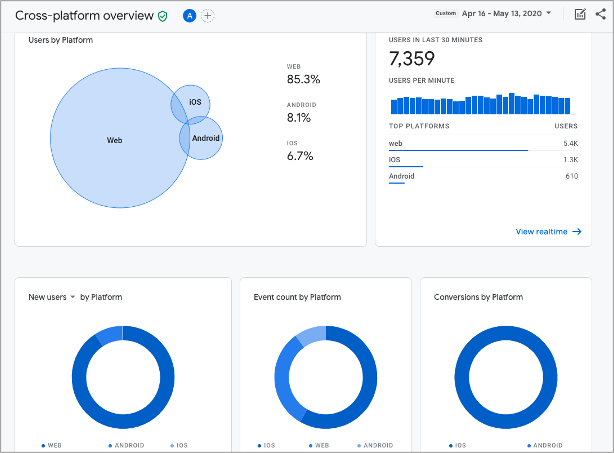Viewport: 614px width, 453px height.
Task: Select the iOS bubble in Venn chart
Action: pyautogui.click(x=195, y=102)
